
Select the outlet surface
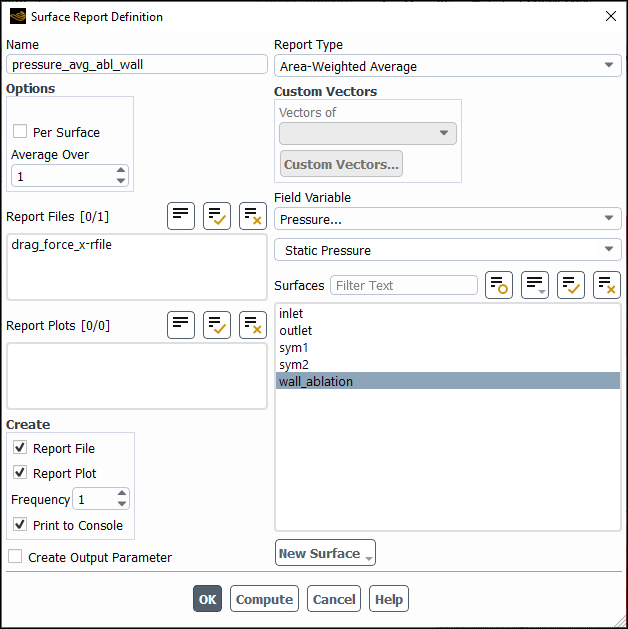448,331
